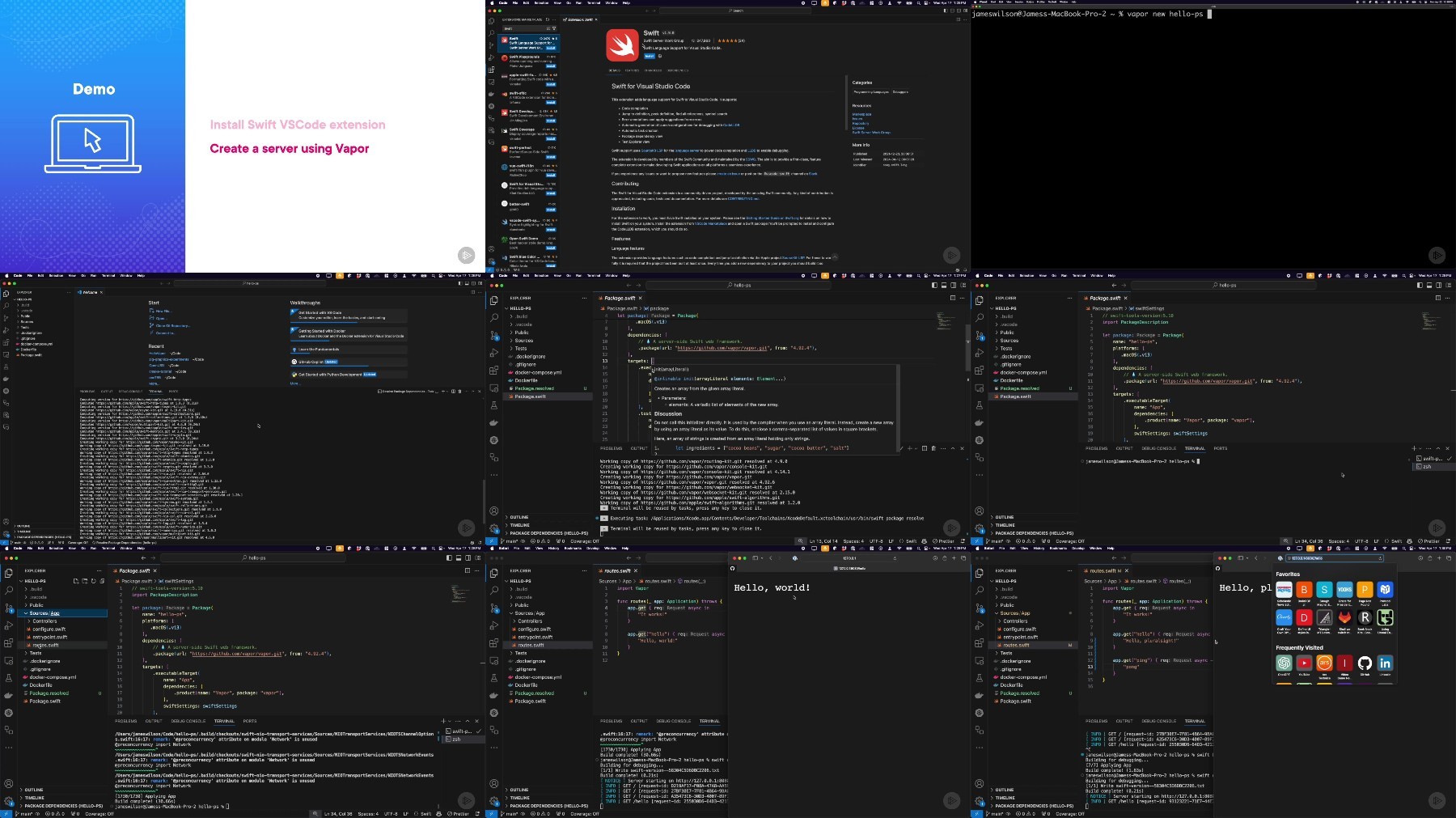The height and width of the screenshot is (818, 1456).
Task: Switch to OUTPUT tab in Sources/App-highlighted frame
Action: (x=154, y=721)
